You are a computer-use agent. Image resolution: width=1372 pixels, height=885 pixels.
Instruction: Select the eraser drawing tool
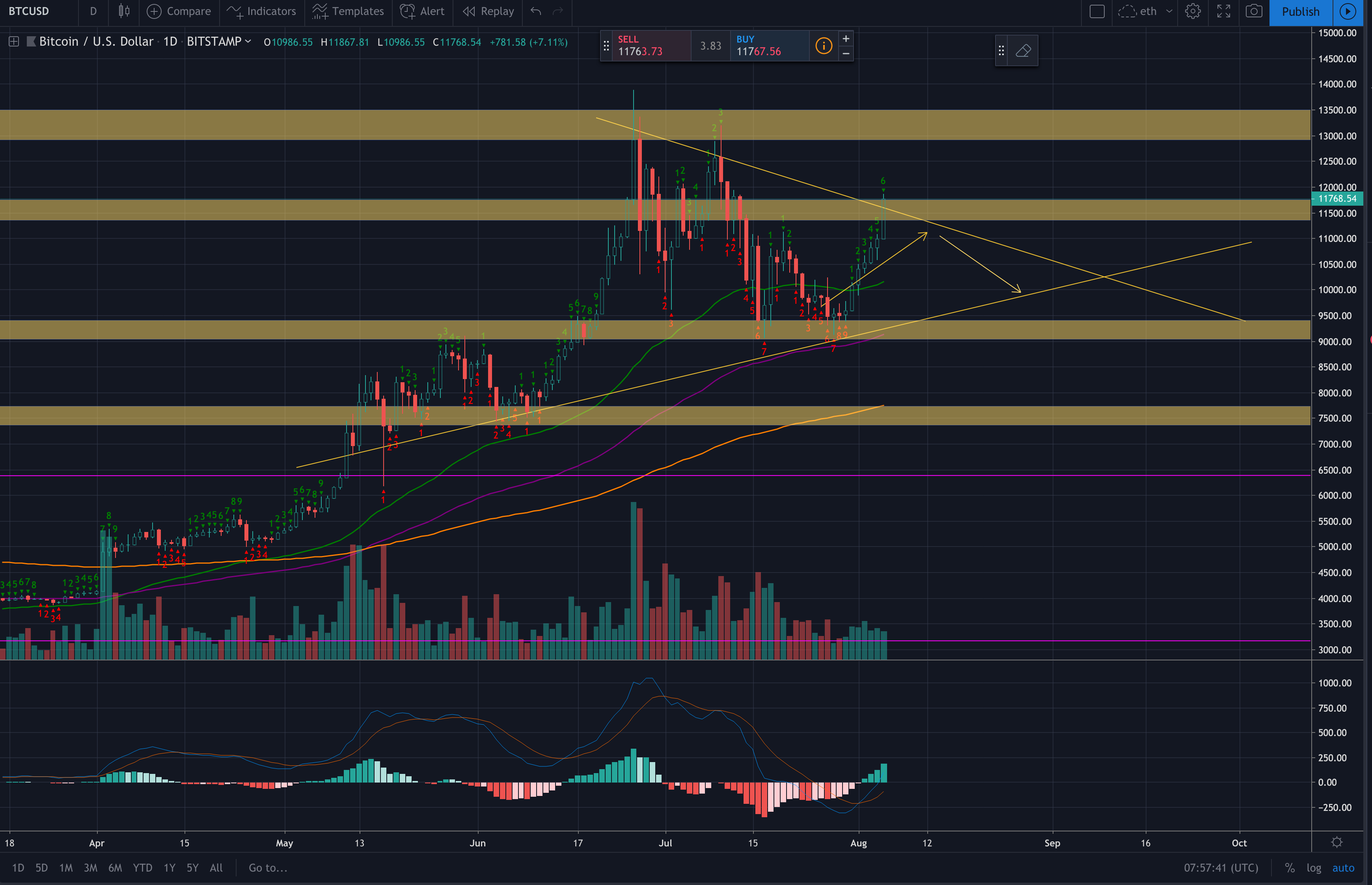pos(1023,50)
